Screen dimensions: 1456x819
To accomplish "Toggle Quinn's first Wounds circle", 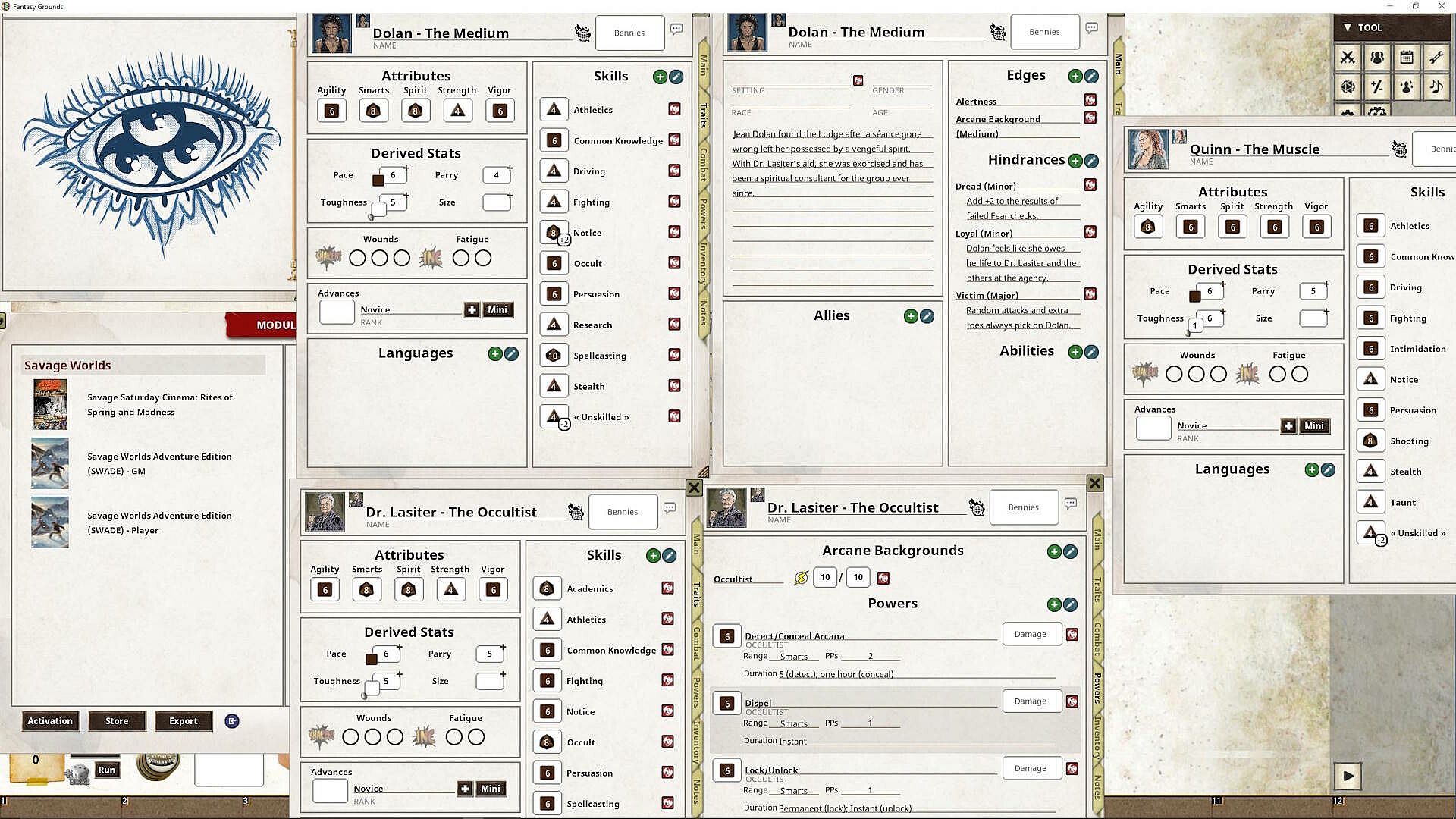I will pyautogui.click(x=1173, y=375).
